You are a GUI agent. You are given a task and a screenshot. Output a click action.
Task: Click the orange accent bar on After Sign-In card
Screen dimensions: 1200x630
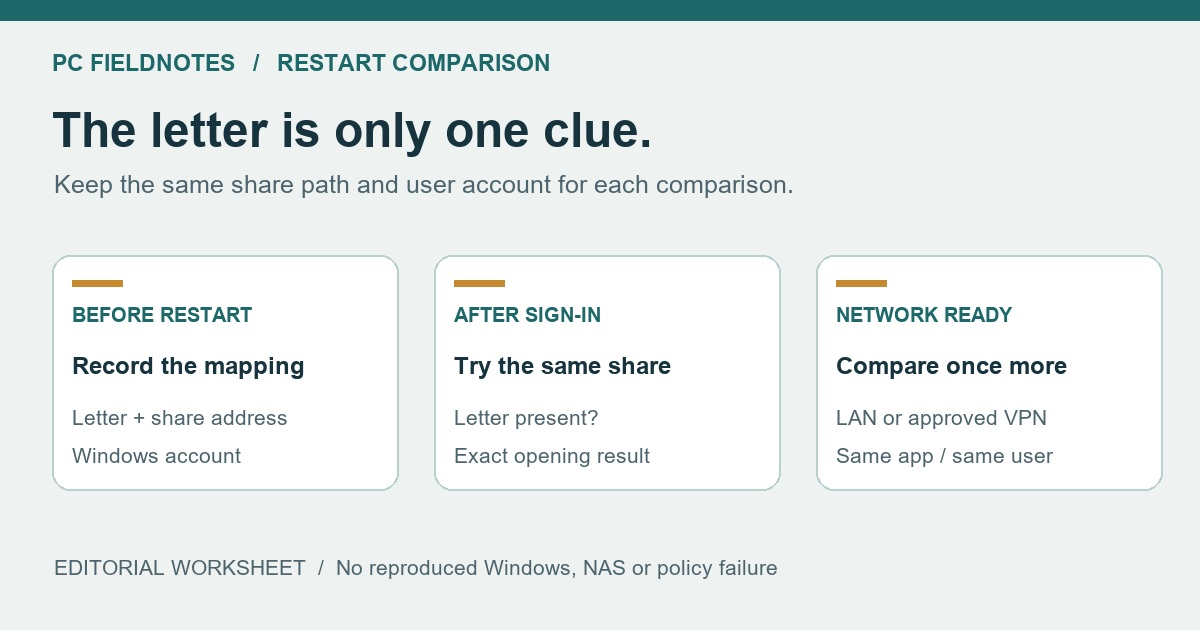pos(479,283)
